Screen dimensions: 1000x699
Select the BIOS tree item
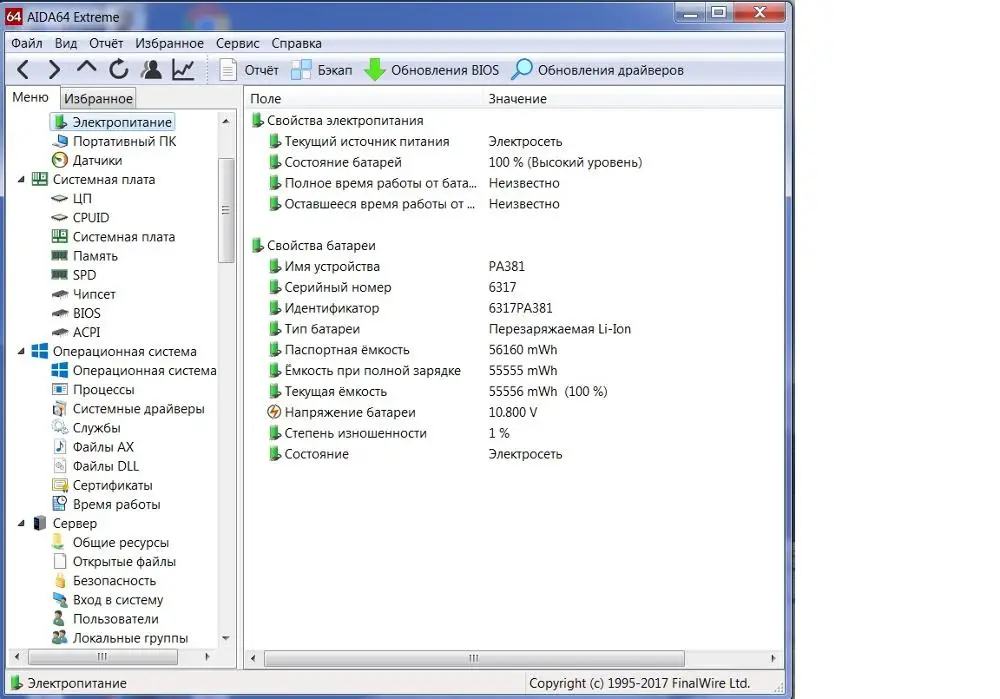(x=76, y=313)
